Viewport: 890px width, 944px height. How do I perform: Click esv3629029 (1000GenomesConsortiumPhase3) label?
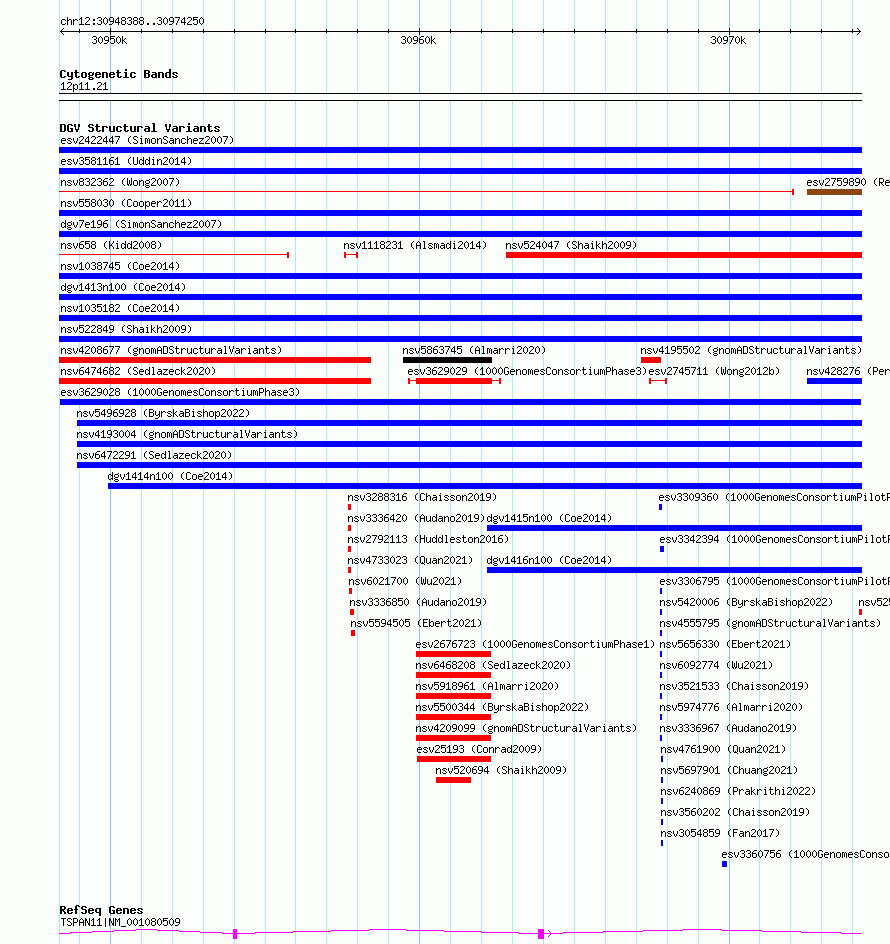pos(527,371)
